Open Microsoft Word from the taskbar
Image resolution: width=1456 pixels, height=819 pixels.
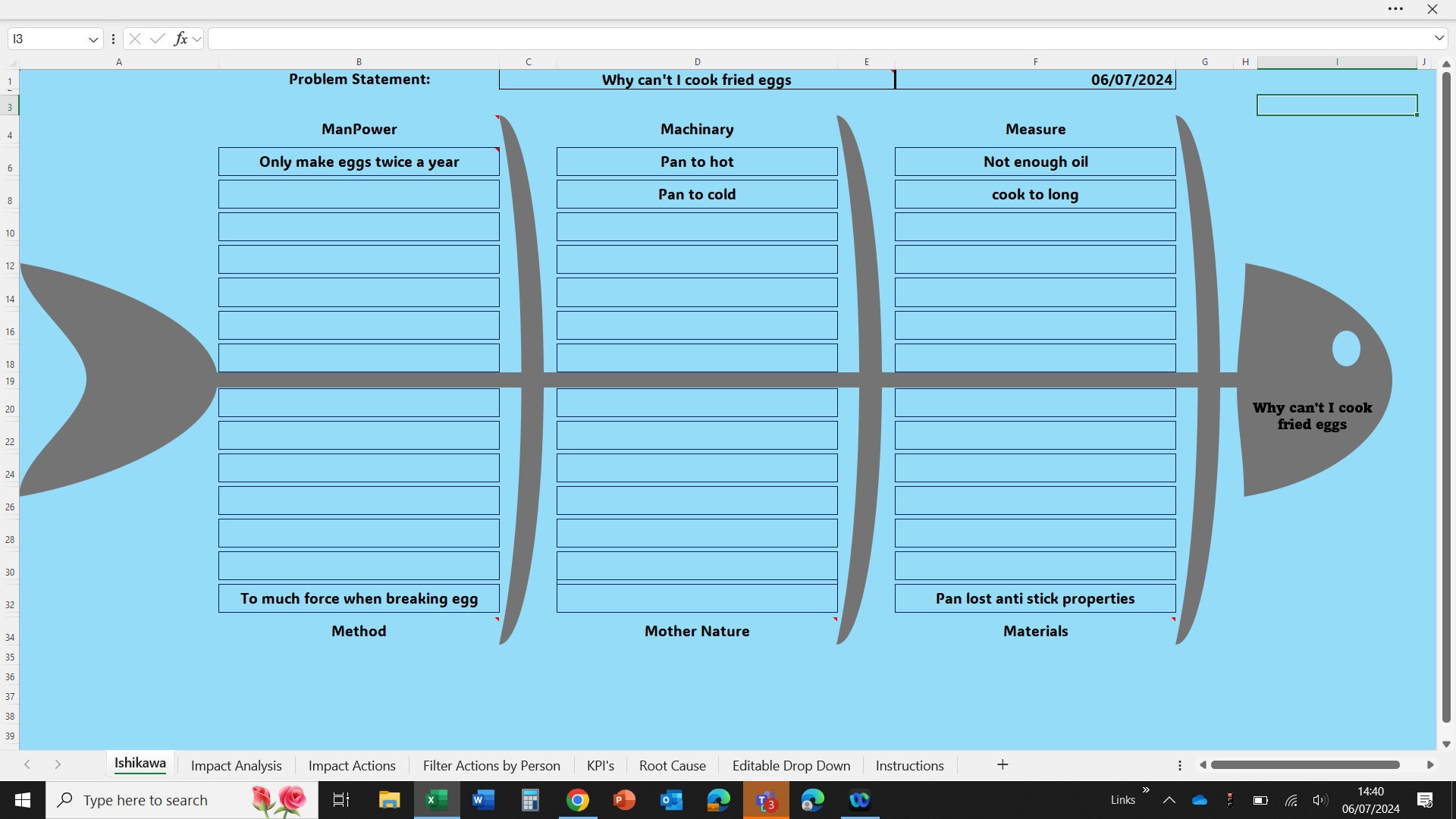click(x=483, y=799)
